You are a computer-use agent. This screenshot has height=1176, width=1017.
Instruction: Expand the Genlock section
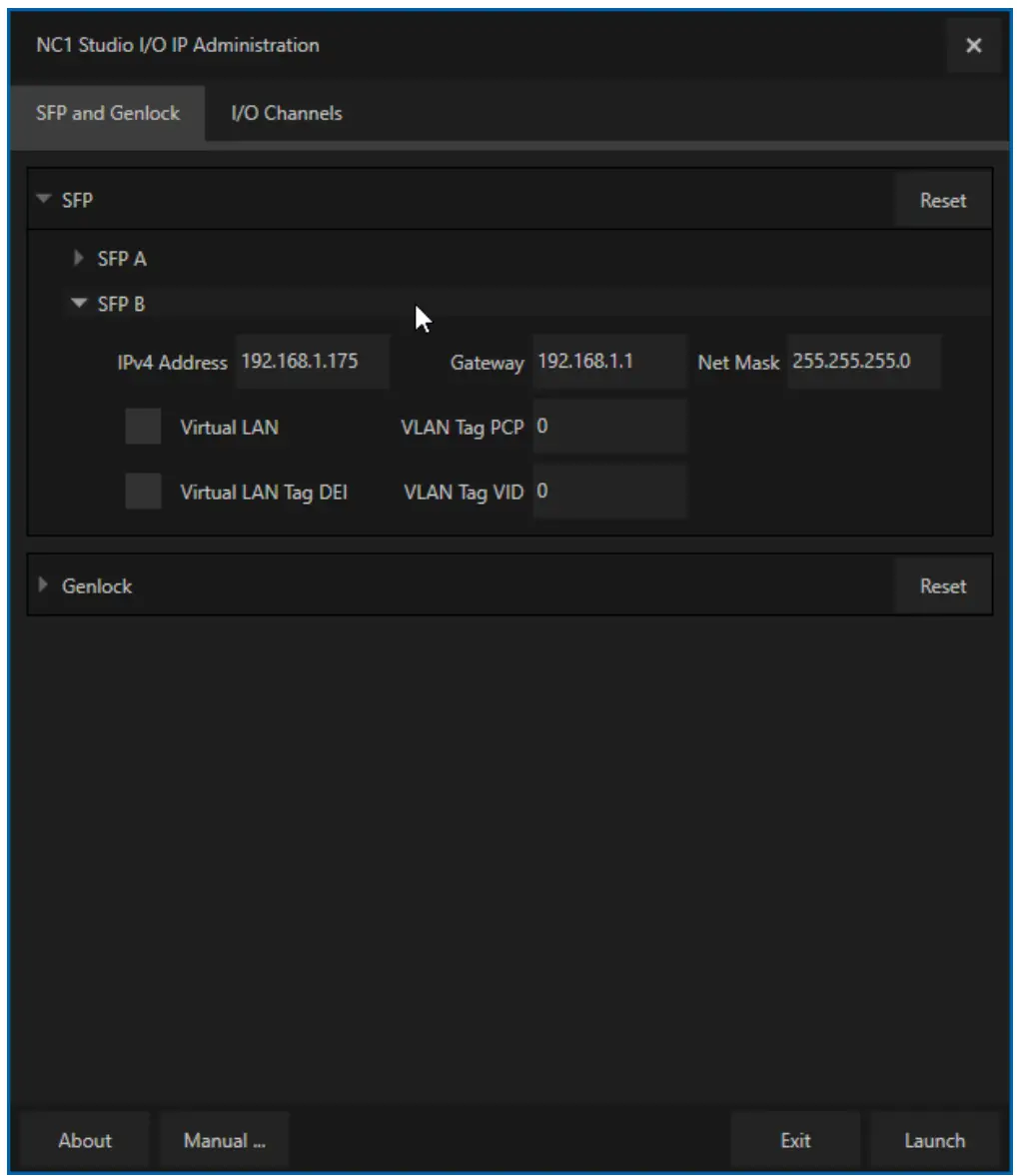pos(43,585)
